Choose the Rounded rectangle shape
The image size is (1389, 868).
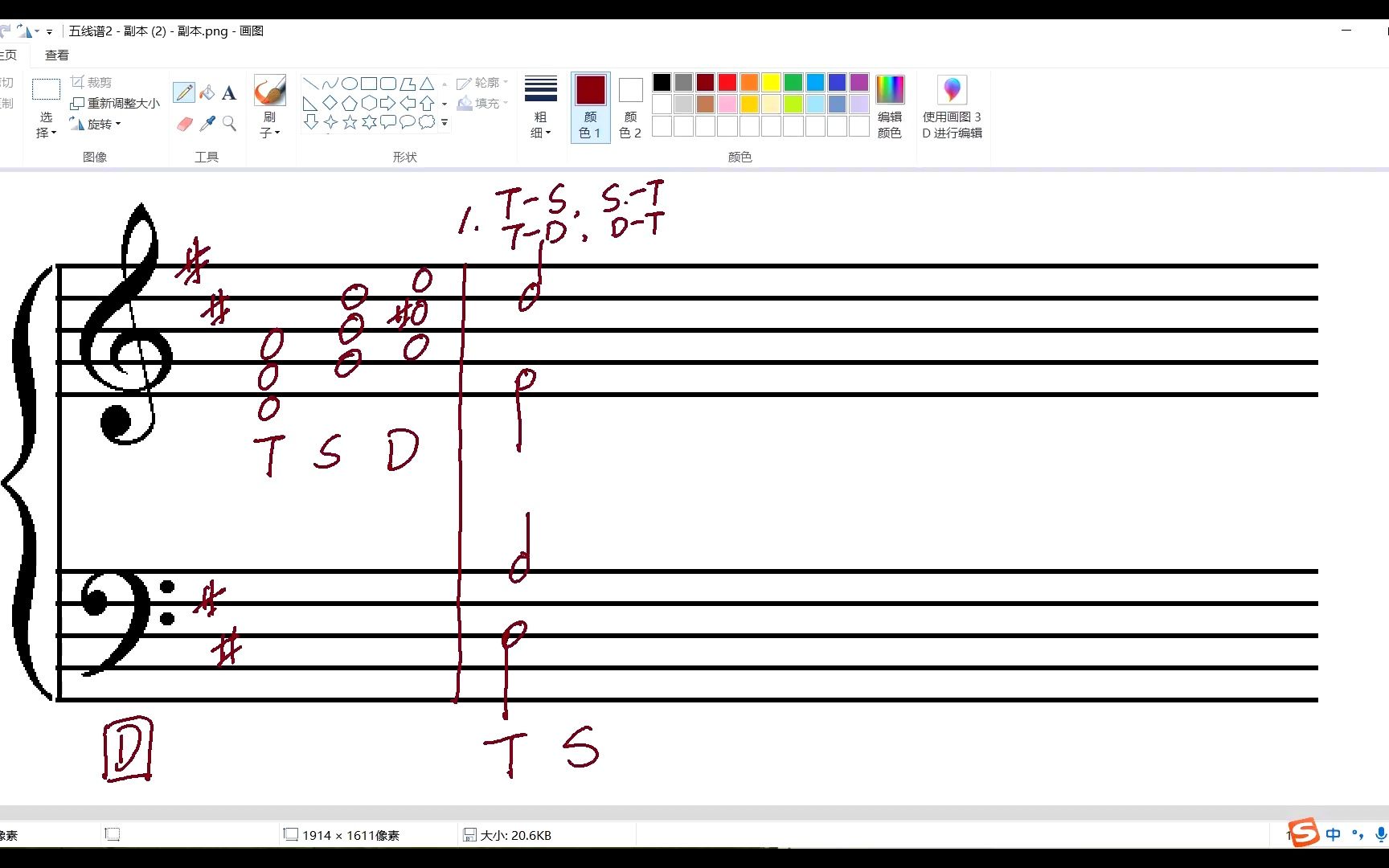point(388,84)
